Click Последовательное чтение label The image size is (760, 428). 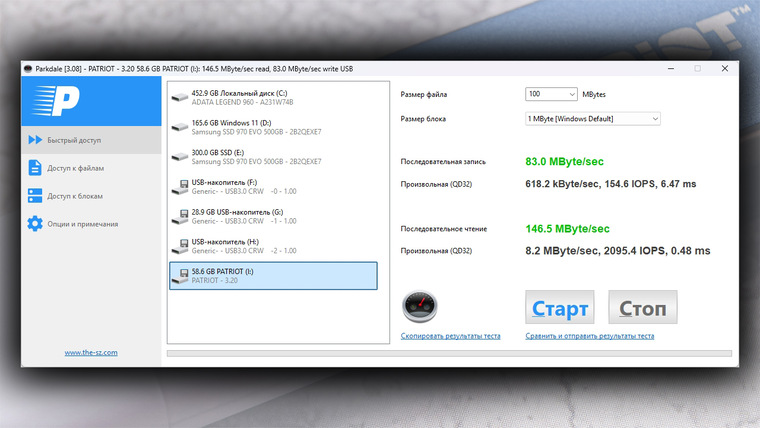click(x=443, y=229)
